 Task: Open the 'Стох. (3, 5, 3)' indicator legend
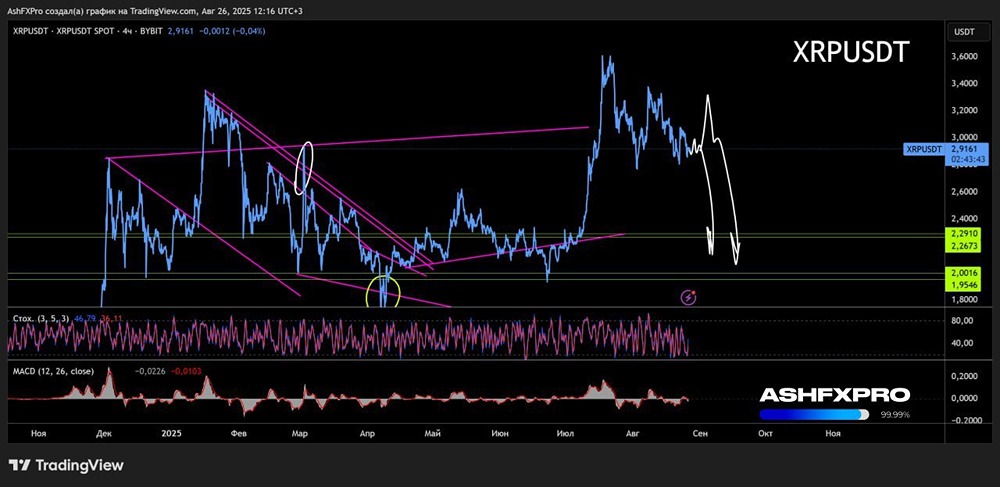coord(42,317)
